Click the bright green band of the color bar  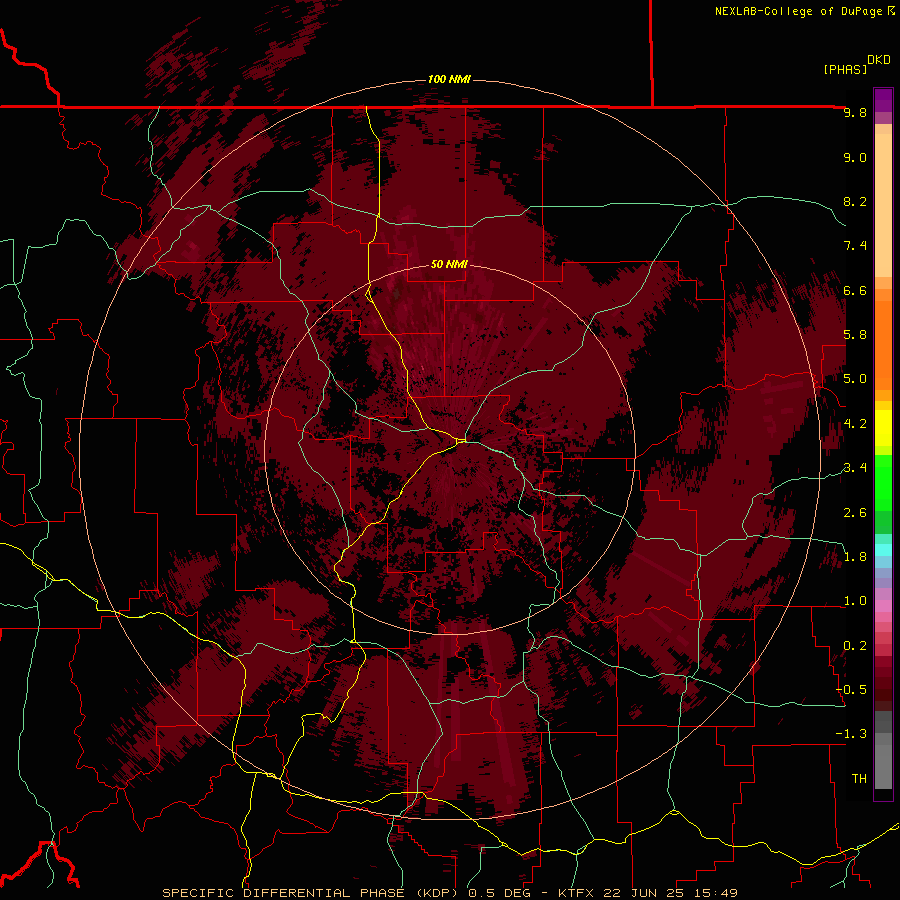click(x=883, y=482)
